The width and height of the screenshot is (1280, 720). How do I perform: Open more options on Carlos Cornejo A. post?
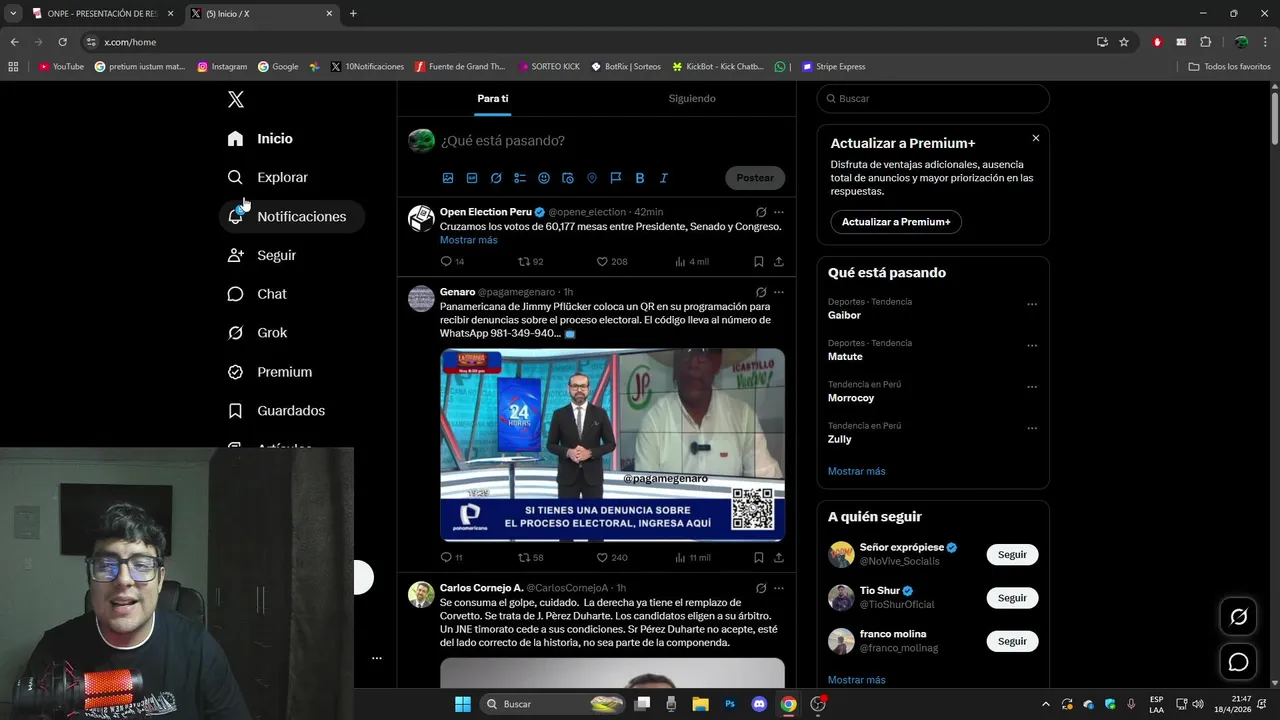pos(779,588)
